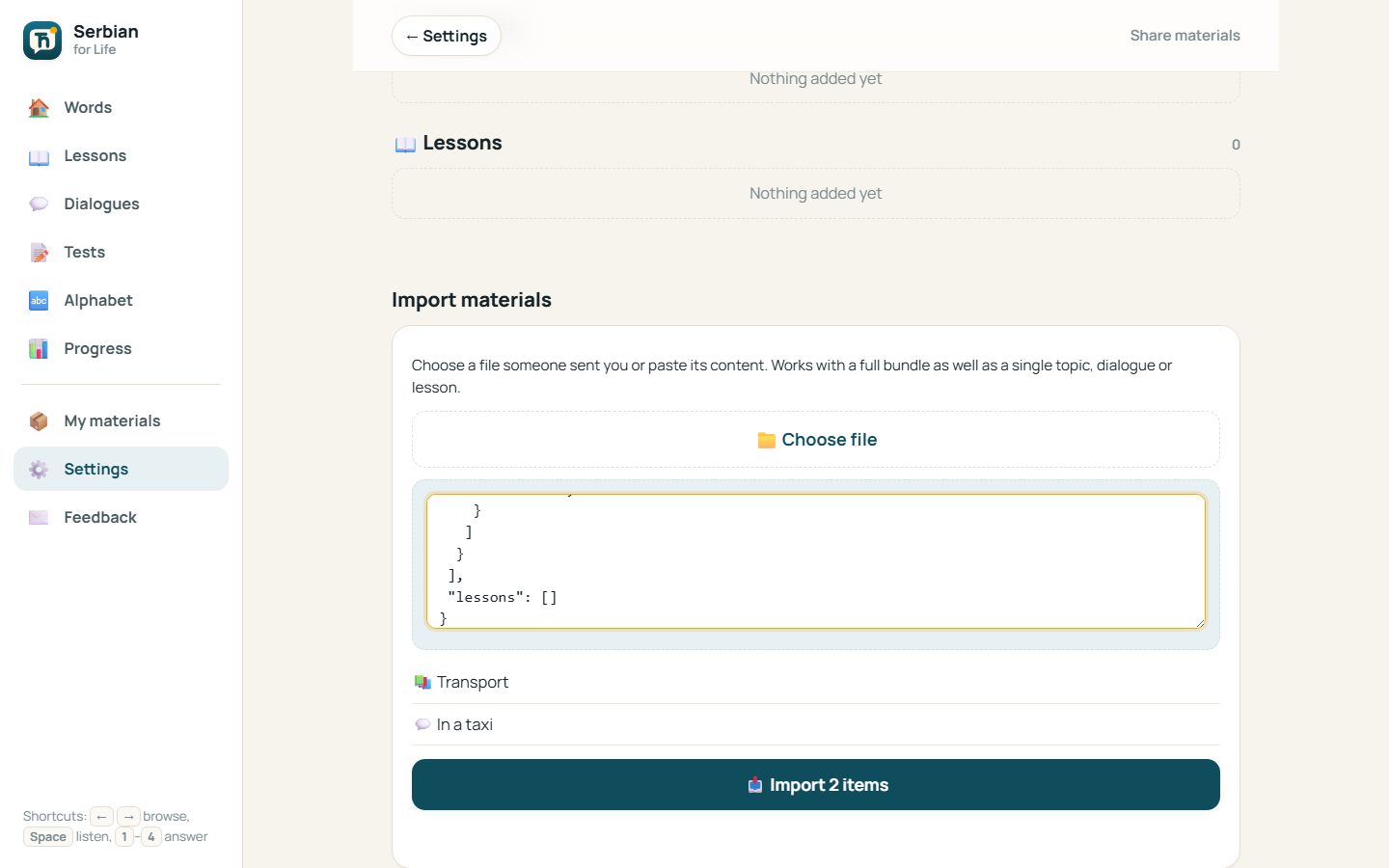Go to Dialogues in the sidebar
The height and width of the screenshot is (868, 1389).
click(x=121, y=204)
